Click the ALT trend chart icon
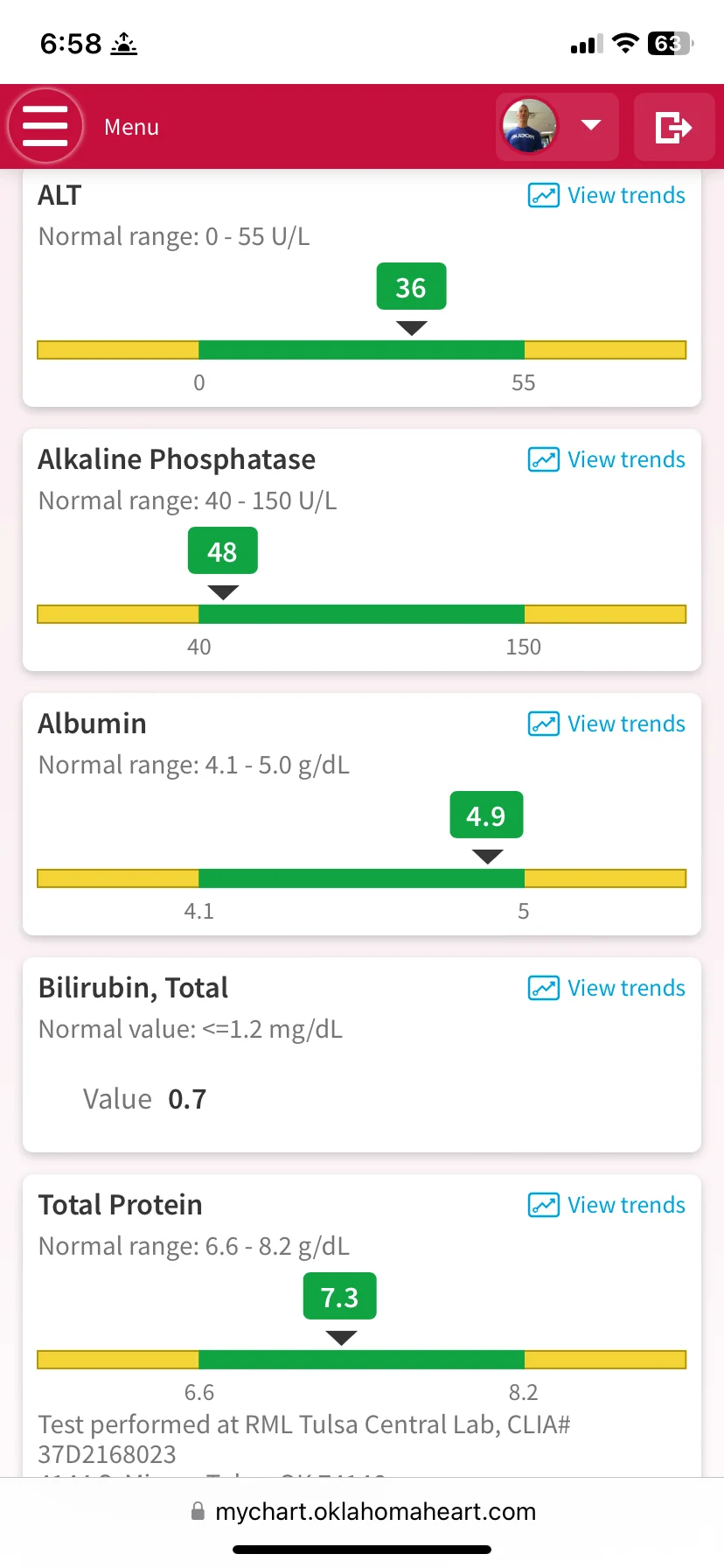Viewport: 724px width, 1568px height. click(x=544, y=195)
